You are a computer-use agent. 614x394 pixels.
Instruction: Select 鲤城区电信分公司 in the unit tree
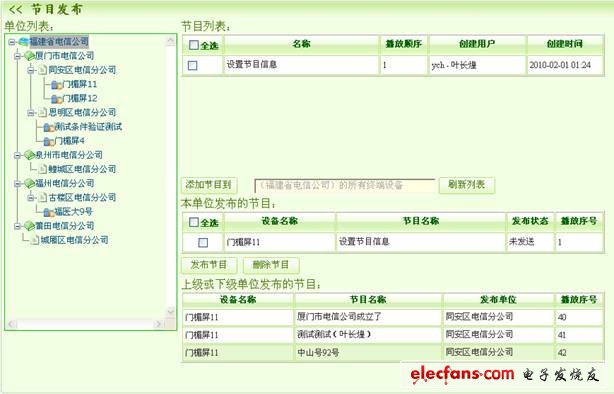click(82, 169)
